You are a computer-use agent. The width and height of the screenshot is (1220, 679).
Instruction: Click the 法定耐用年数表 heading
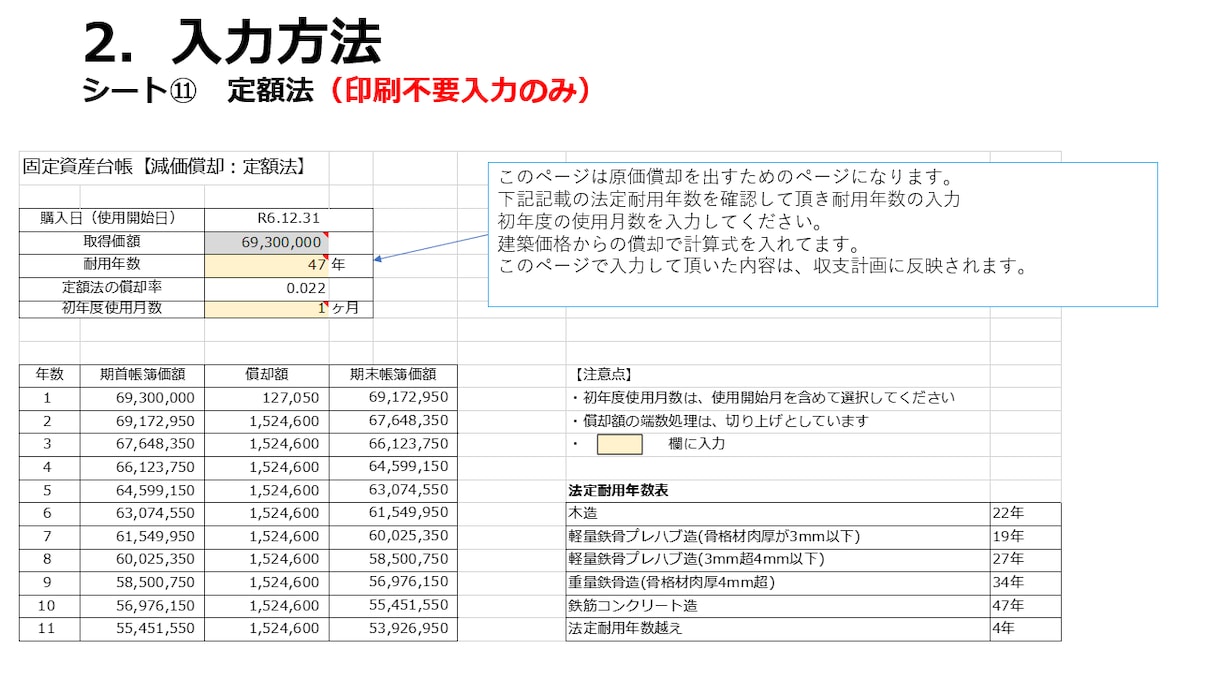coord(618,491)
